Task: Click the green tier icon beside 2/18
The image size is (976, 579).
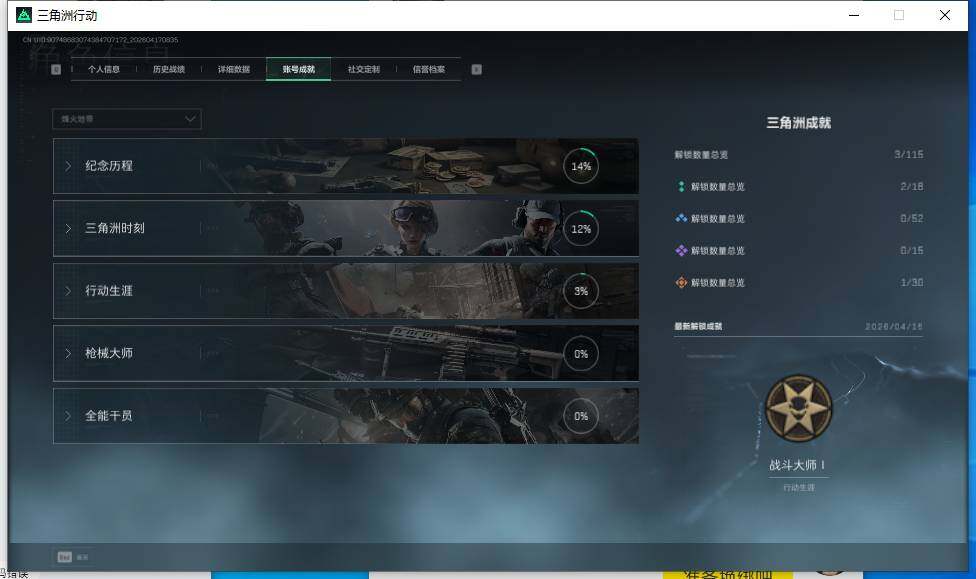Action: [x=681, y=186]
